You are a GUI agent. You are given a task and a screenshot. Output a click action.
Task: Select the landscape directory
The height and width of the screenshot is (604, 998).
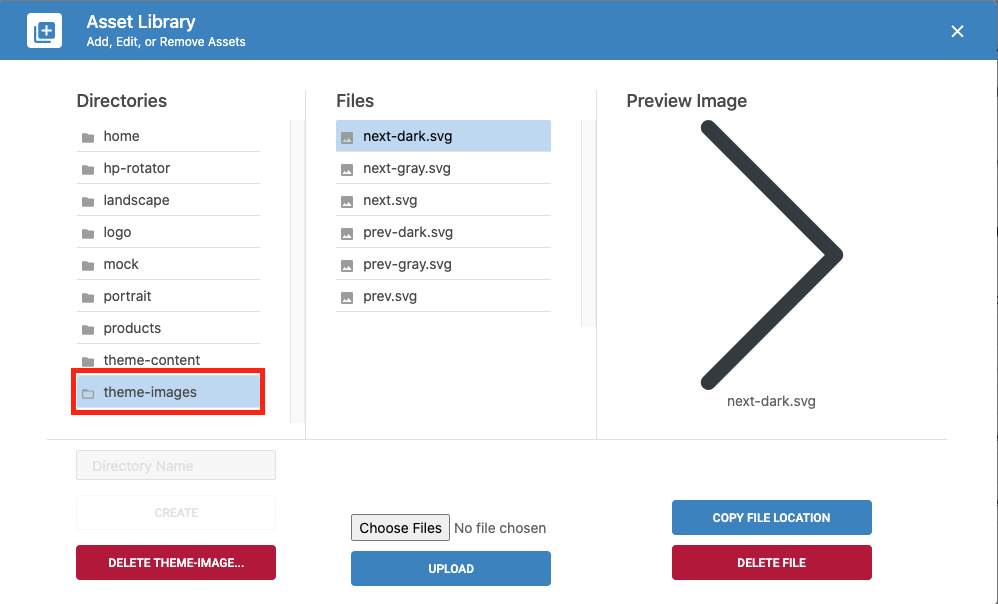coord(135,200)
